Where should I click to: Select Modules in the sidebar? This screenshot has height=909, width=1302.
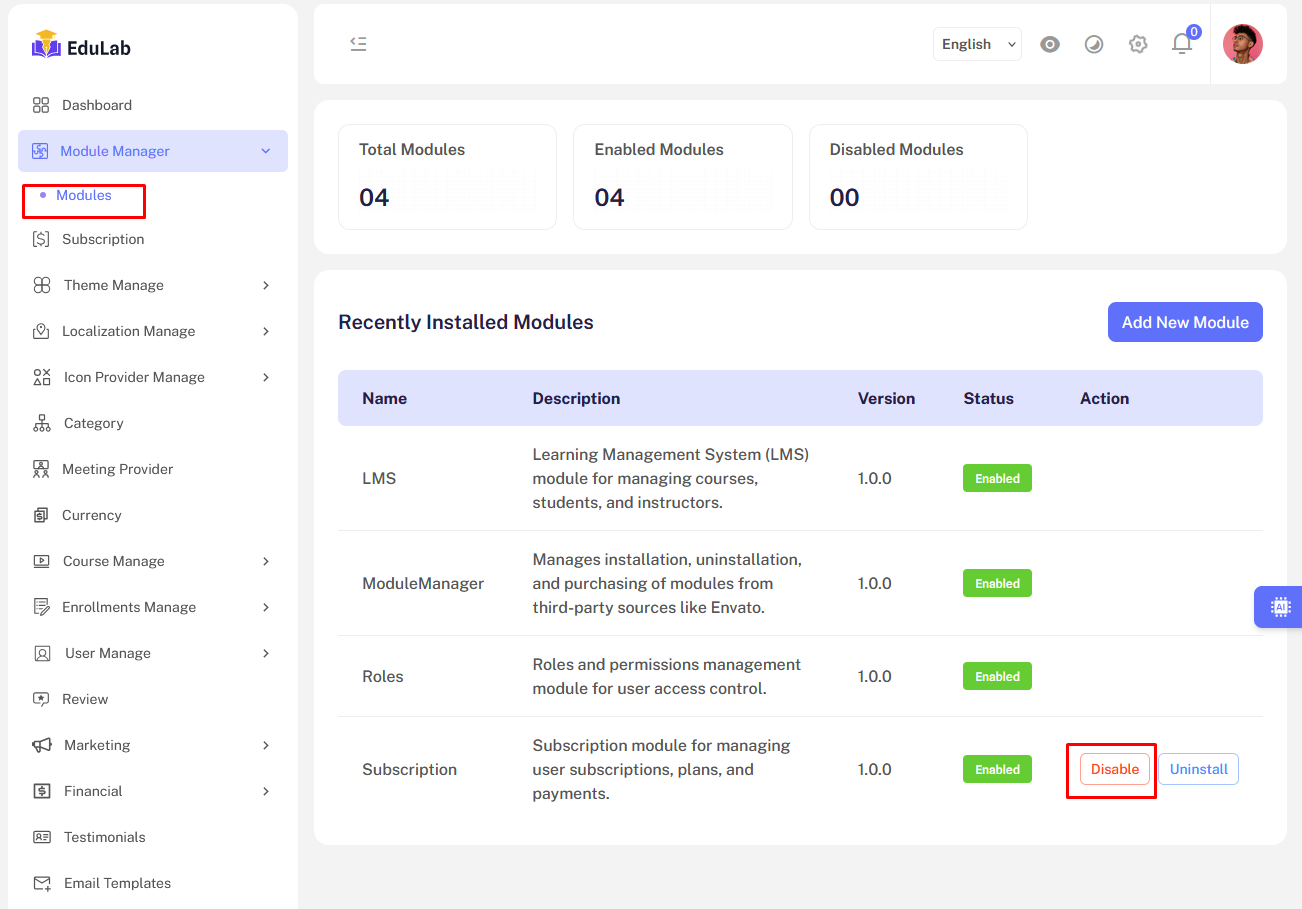point(84,195)
